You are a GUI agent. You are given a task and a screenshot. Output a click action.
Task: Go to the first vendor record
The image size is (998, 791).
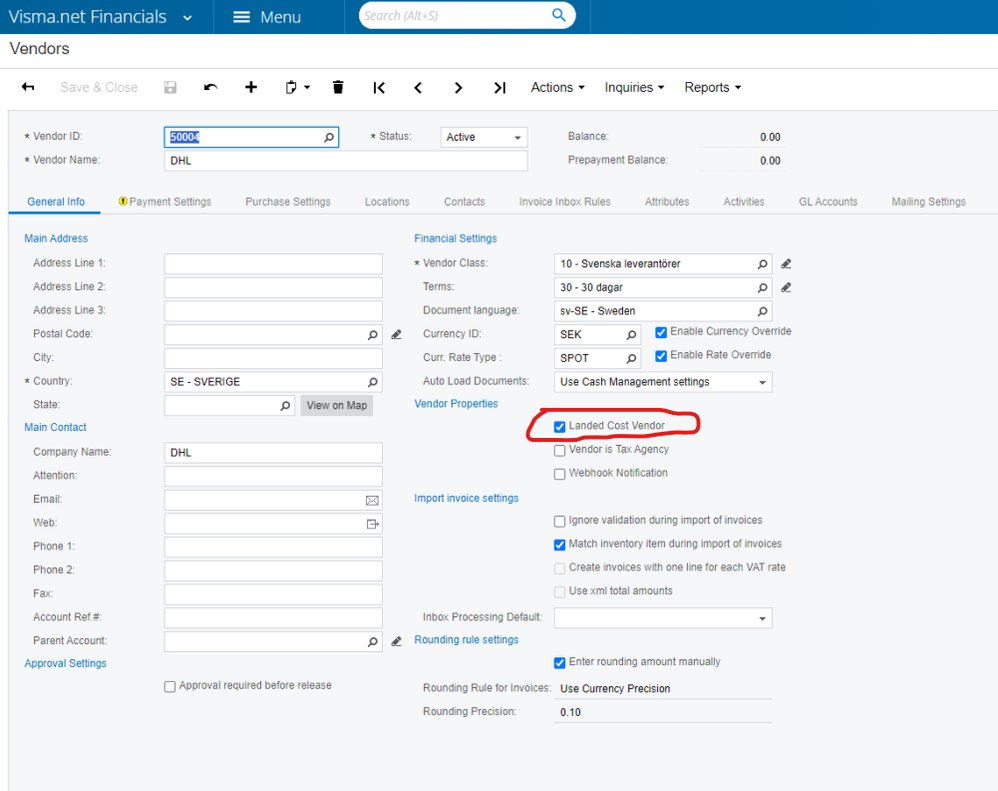pos(379,88)
